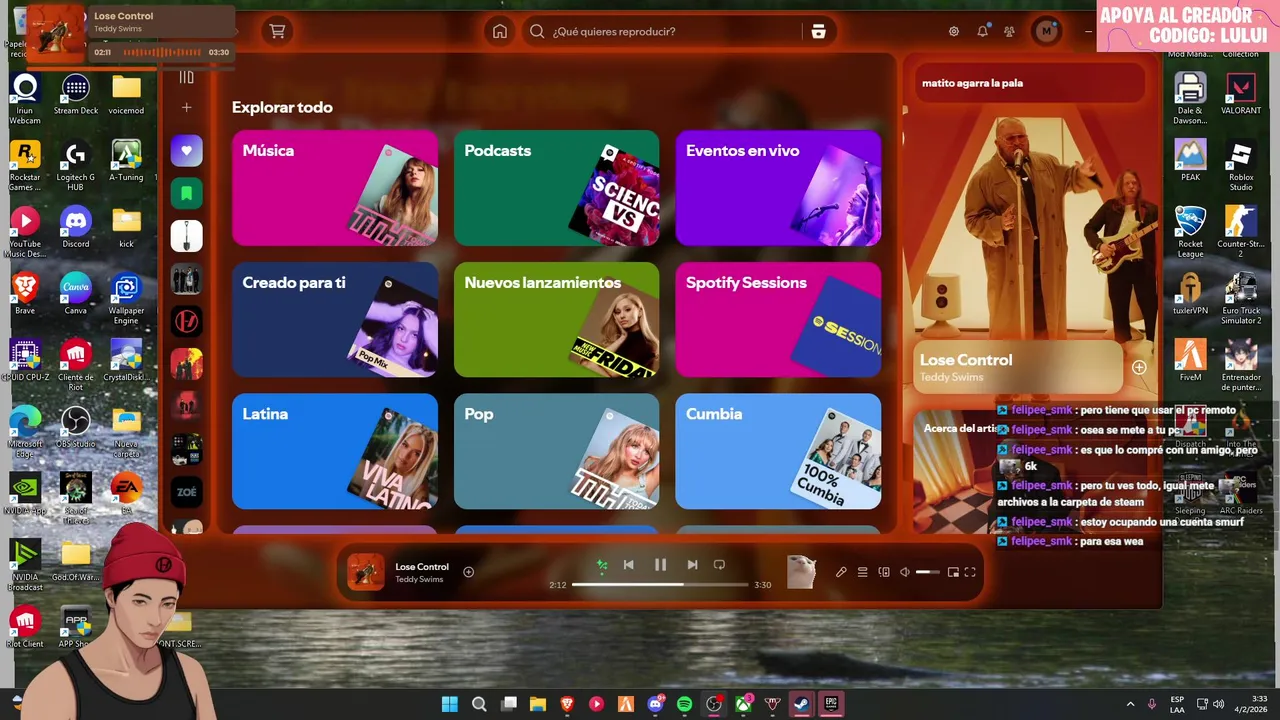Create playlist with sidebar plus icon
Screen dimensions: 1280x720
click(186, 107)
